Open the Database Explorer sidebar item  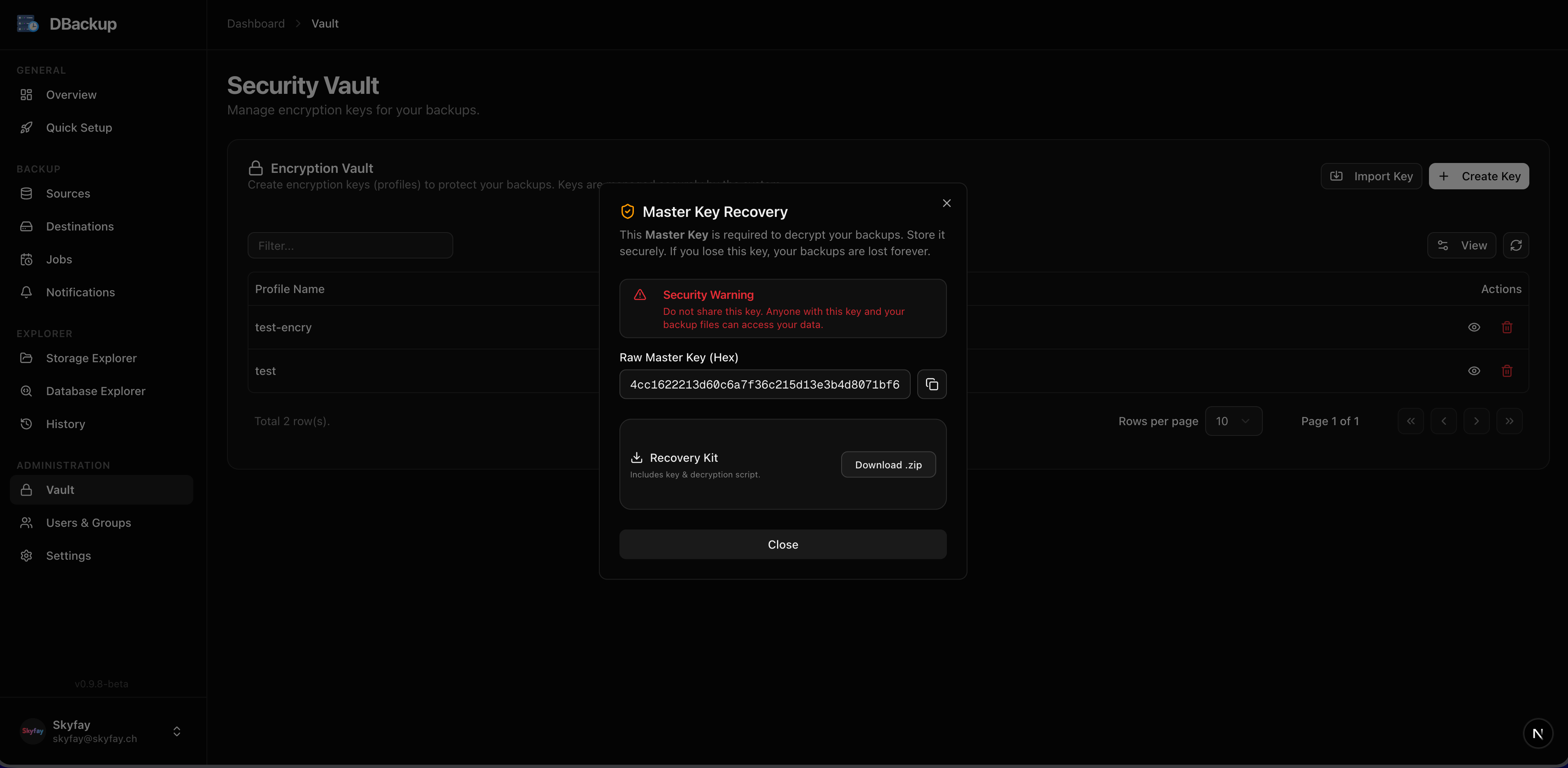95,391
